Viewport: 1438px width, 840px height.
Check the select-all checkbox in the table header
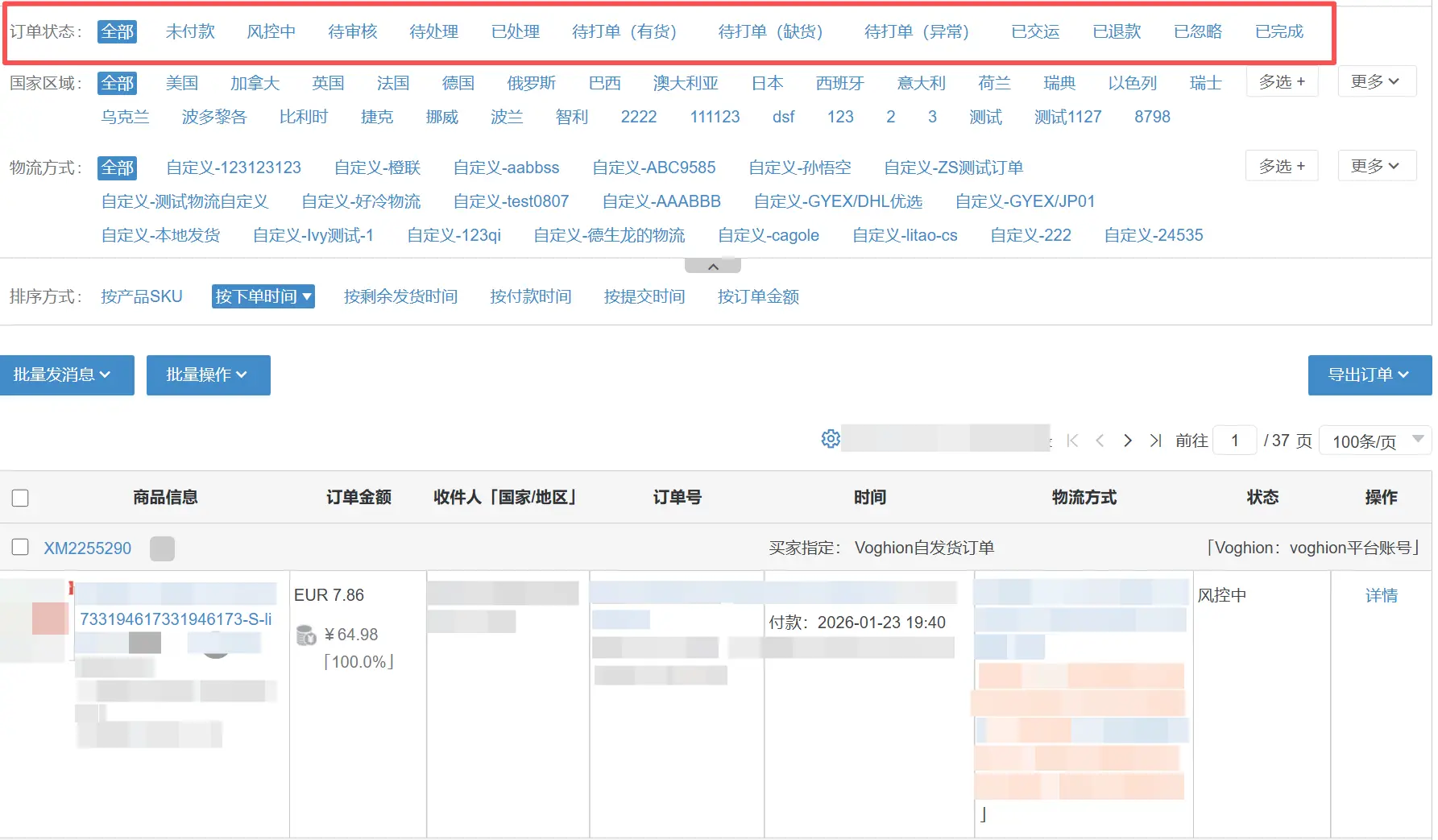click(x=20, y=498)
